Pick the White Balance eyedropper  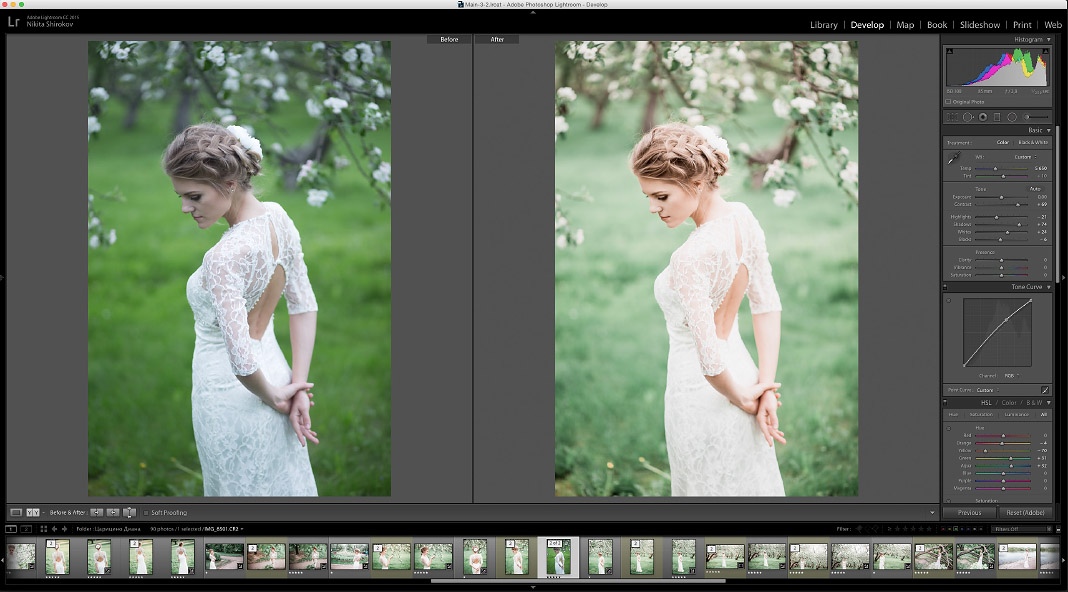click(954, 158)
